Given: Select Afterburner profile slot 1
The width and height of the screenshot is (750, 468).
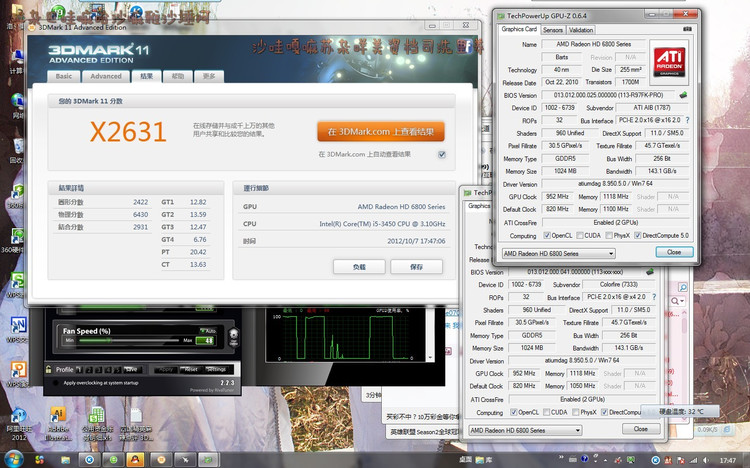Looking at the screenshot, I should [80, 369].
